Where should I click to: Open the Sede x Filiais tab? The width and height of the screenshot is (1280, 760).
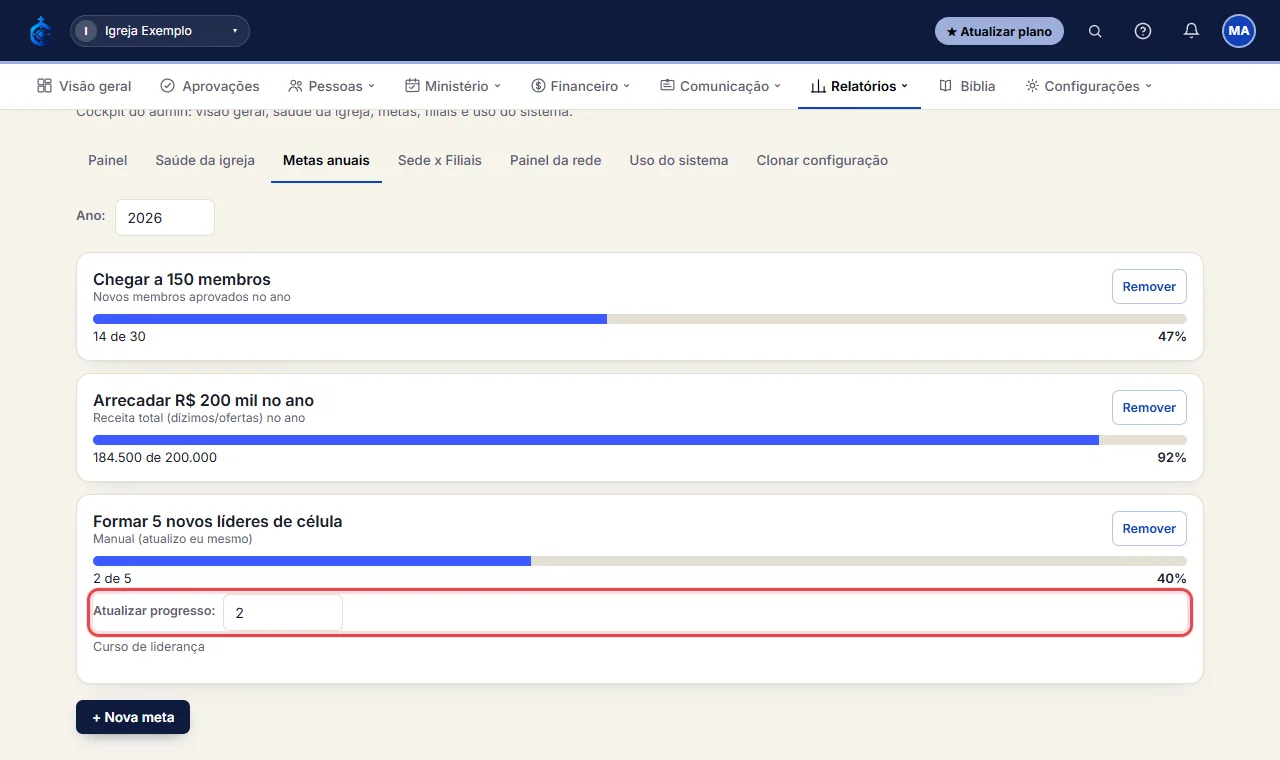tap(440, 160)
